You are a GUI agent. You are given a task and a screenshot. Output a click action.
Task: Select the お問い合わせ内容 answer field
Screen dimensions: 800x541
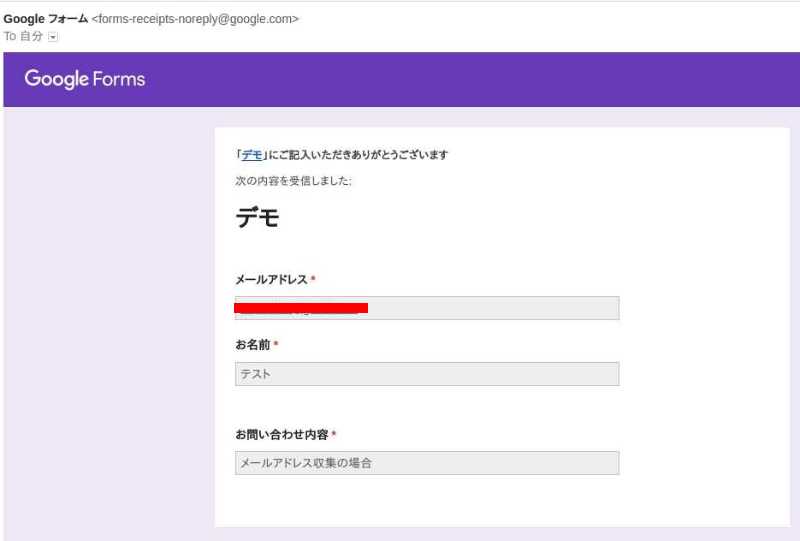(x=427, y=463)
